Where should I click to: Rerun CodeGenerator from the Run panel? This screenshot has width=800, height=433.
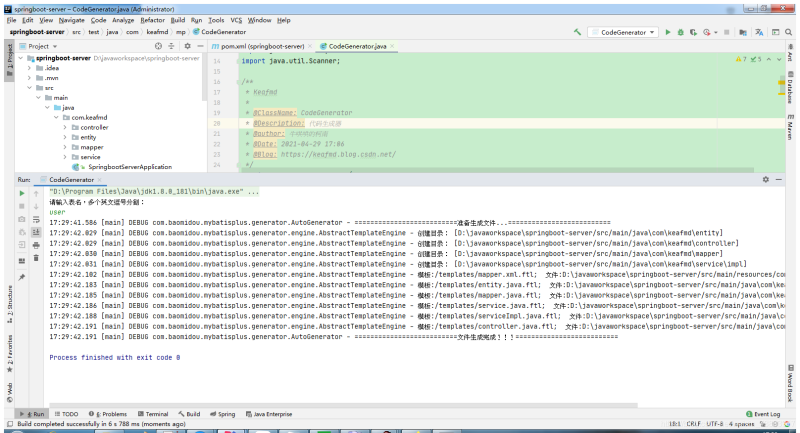pos(21,193)
